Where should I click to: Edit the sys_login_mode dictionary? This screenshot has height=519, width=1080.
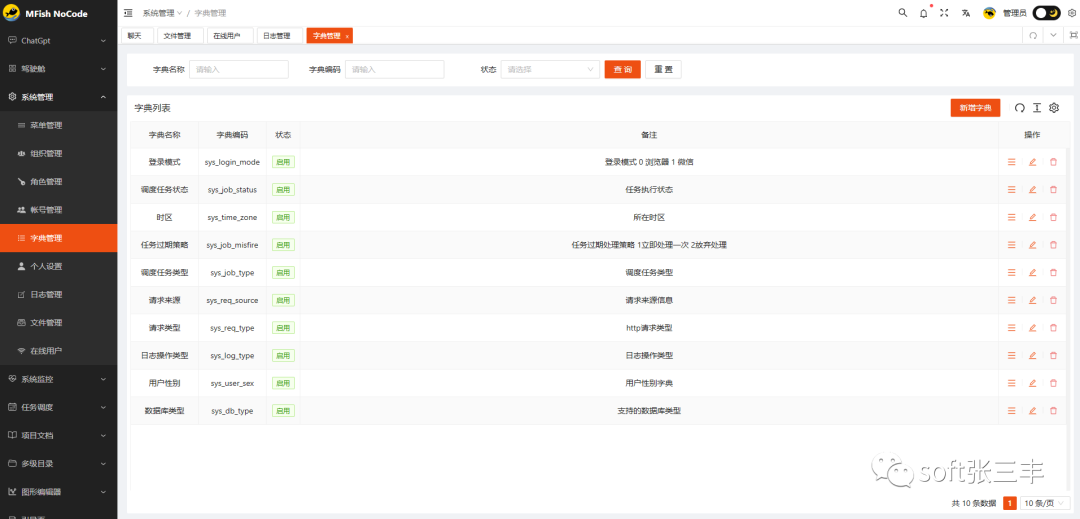tap(1032, 162)
